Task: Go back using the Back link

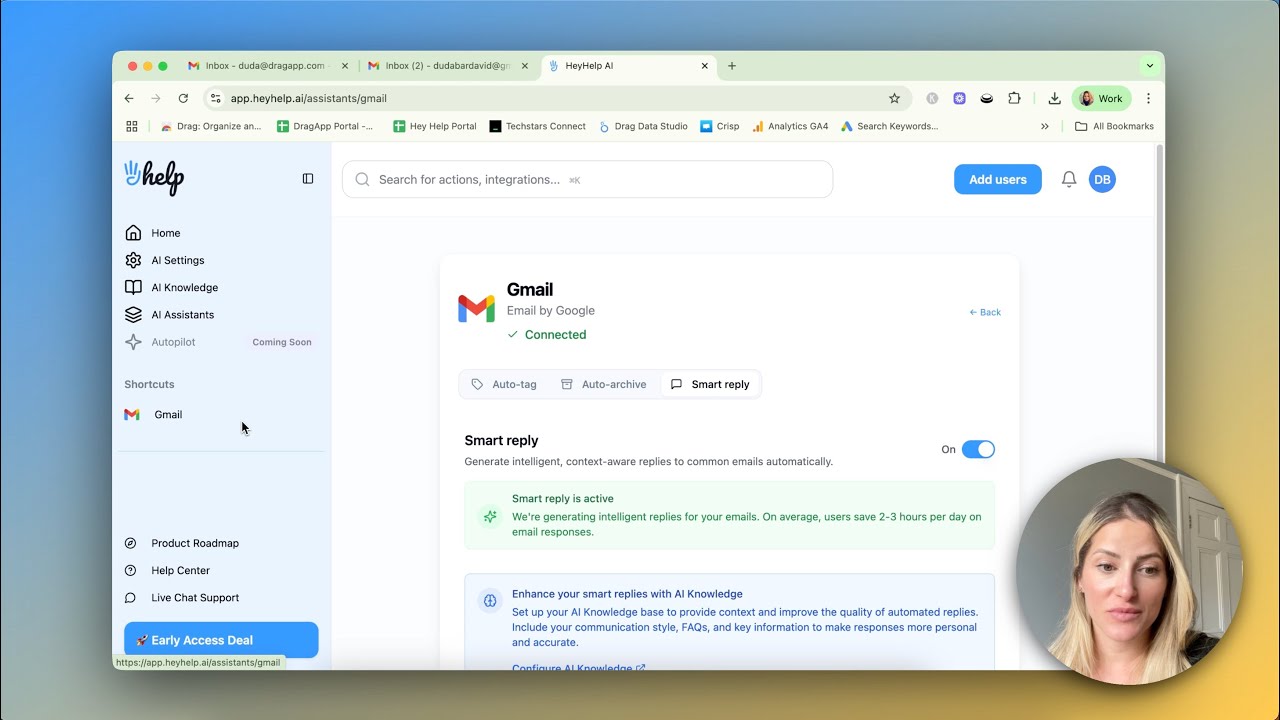Action: [x=985, y=312]
